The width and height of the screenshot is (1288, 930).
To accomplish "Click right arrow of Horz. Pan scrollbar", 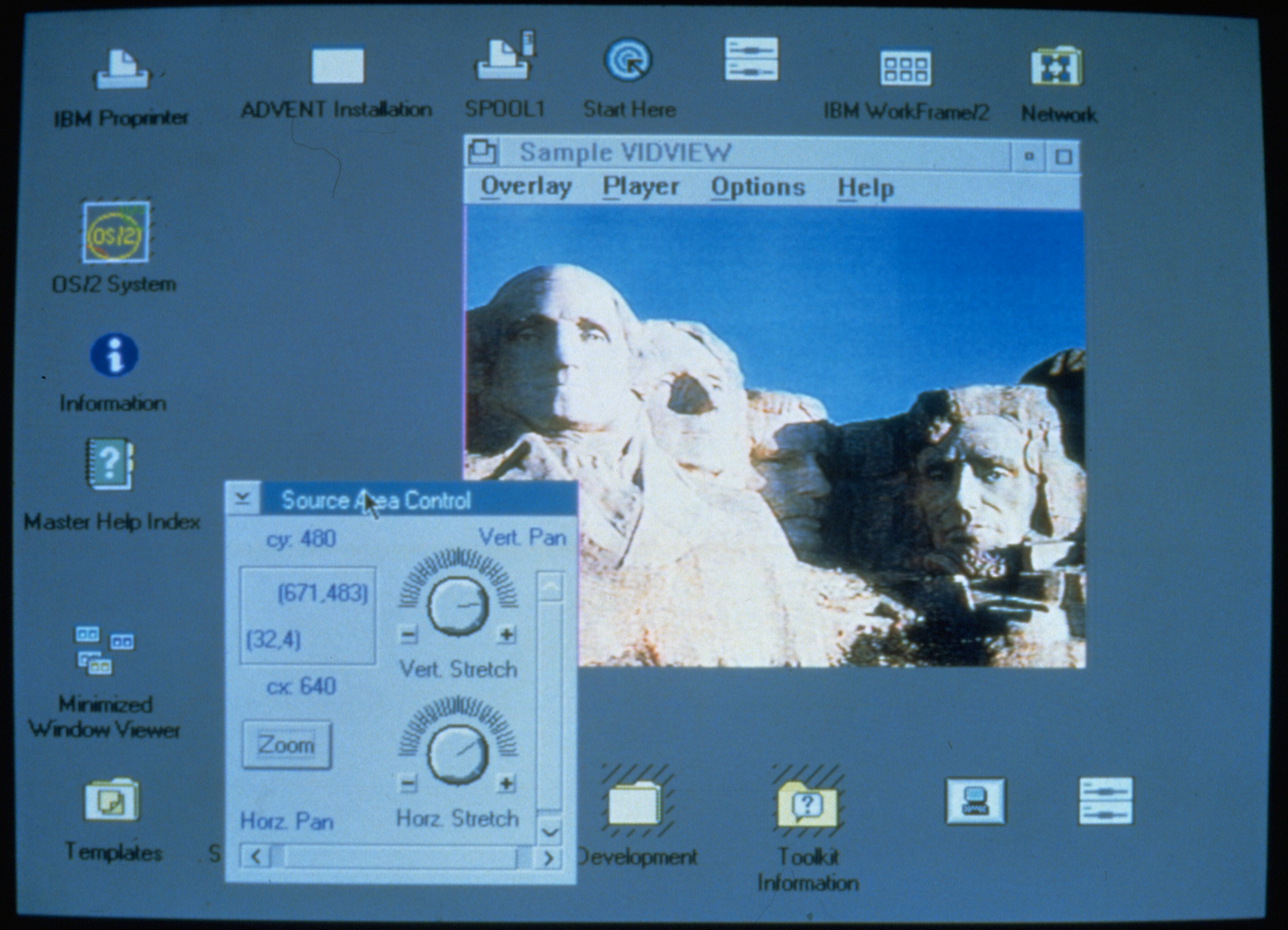I will (x=548, y=857).
